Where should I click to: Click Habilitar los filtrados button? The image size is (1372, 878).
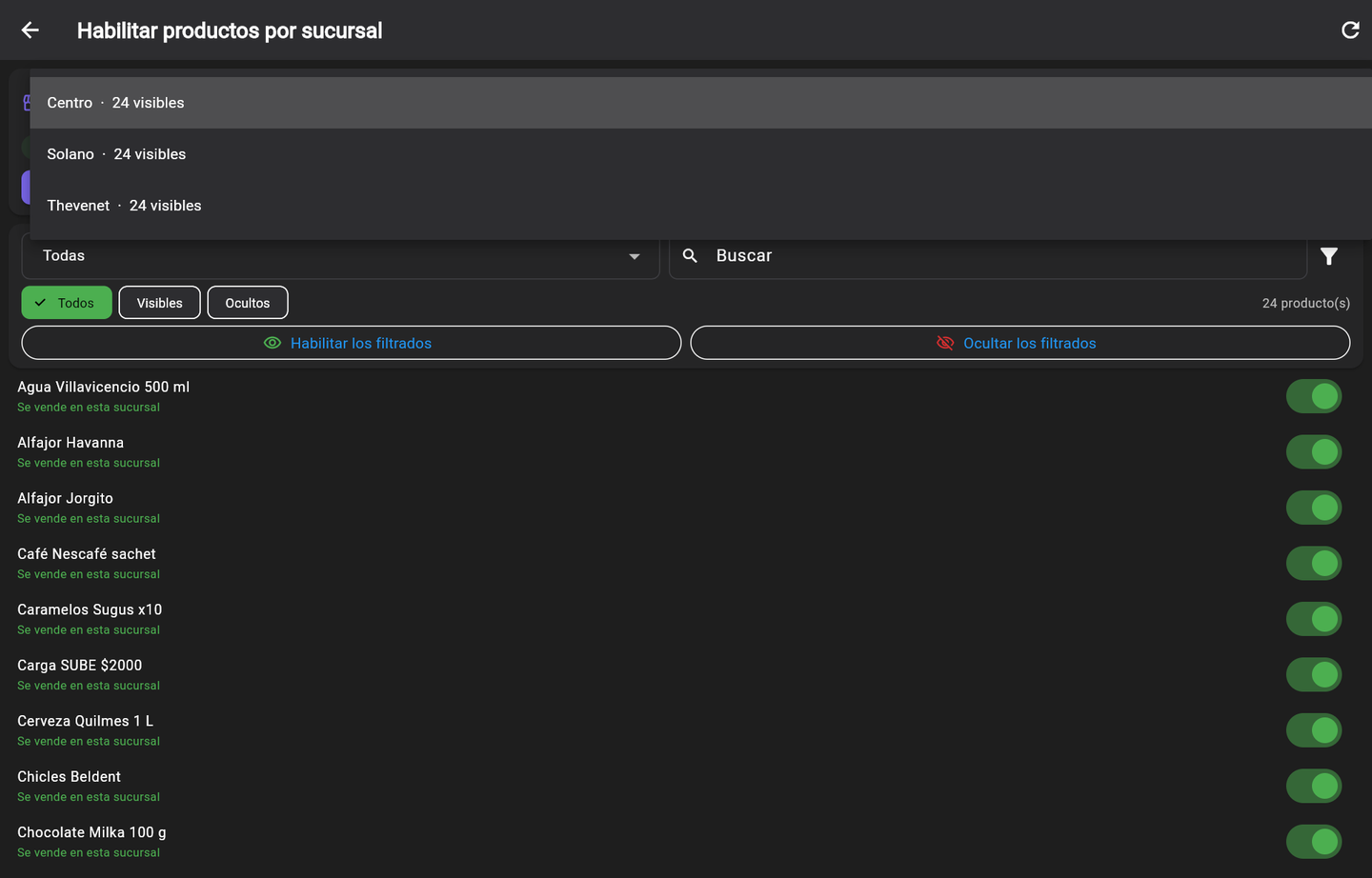352,343
